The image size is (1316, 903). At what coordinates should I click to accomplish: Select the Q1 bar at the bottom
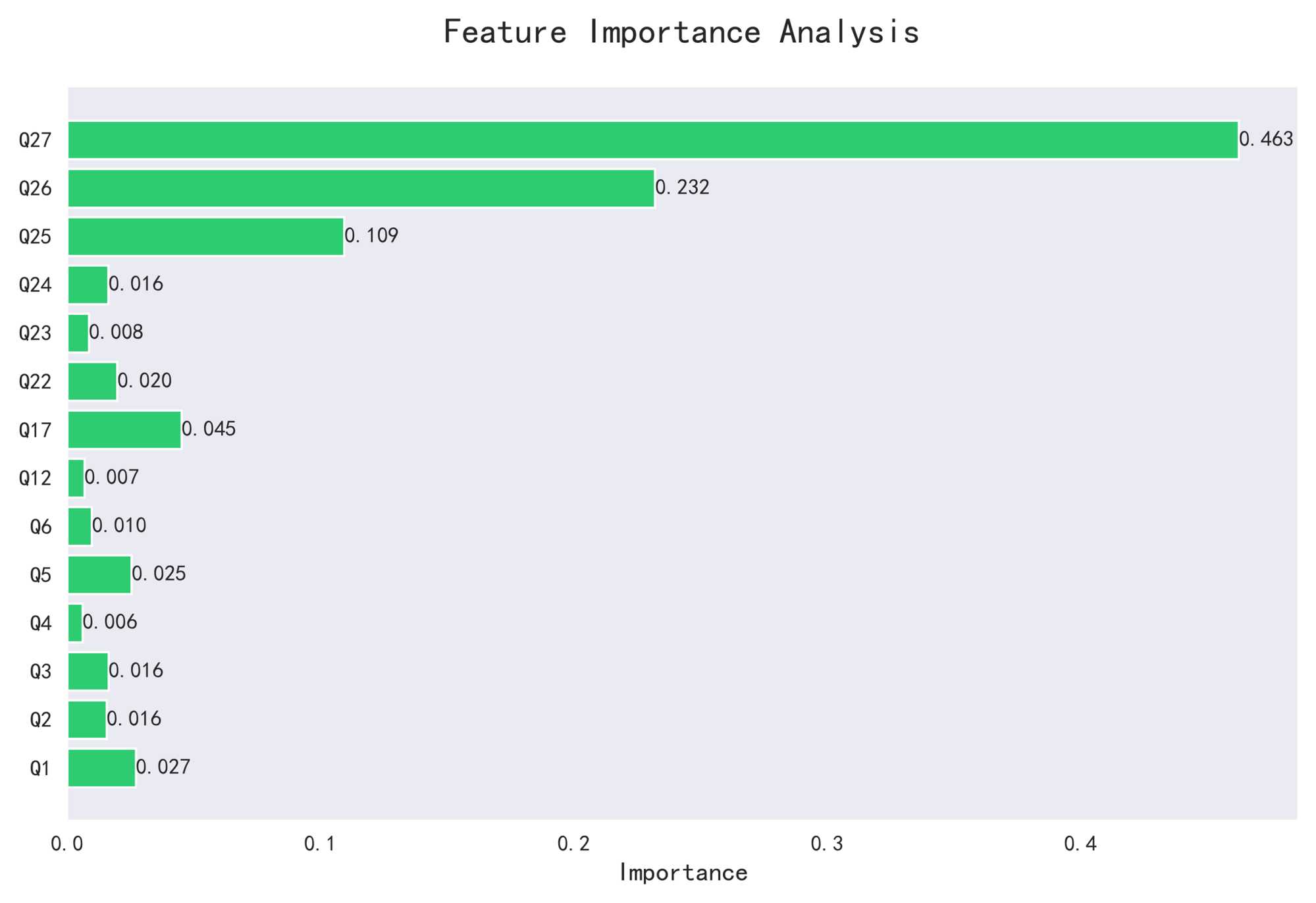[101, 768]
